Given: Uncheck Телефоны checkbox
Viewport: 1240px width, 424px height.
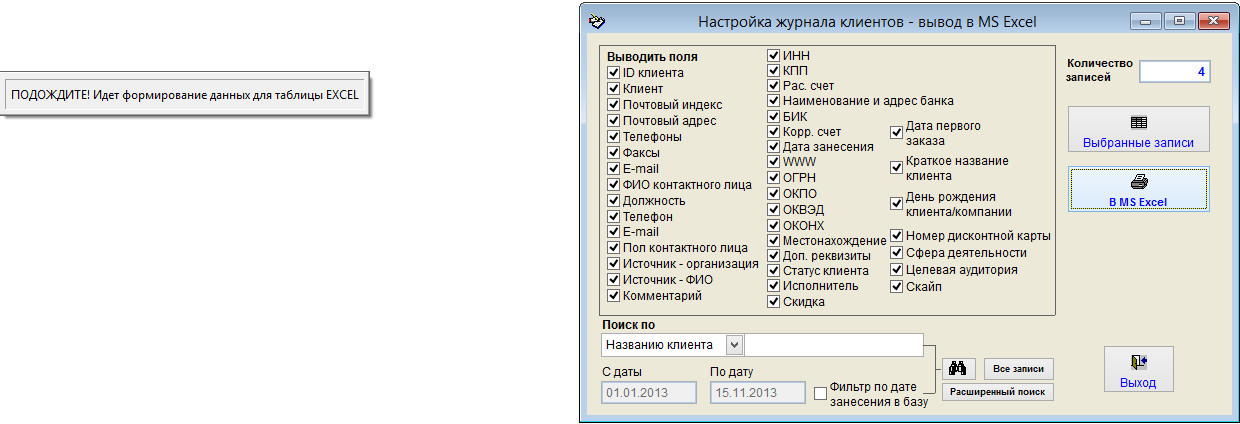Looking at the screenshot, I should (614, 137).
